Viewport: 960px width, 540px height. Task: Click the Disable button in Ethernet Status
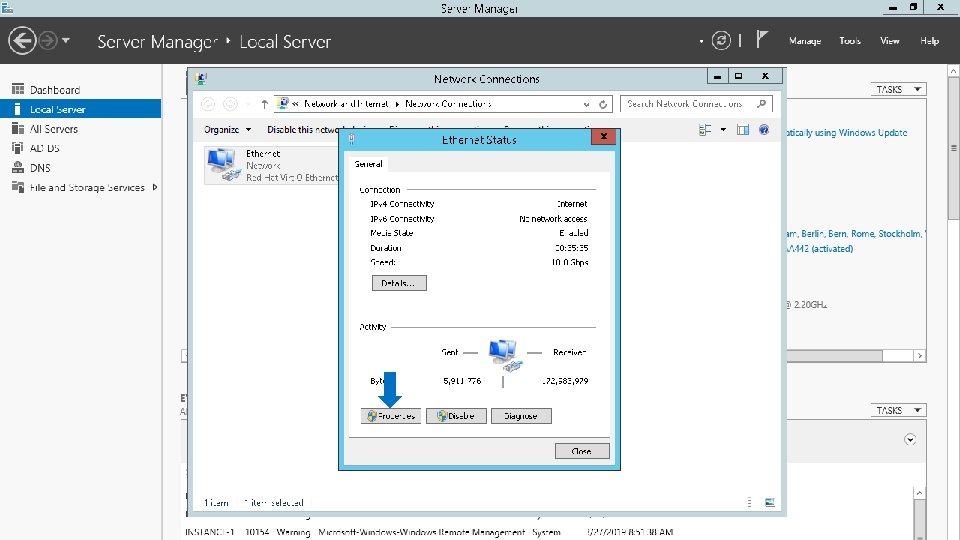456,416
